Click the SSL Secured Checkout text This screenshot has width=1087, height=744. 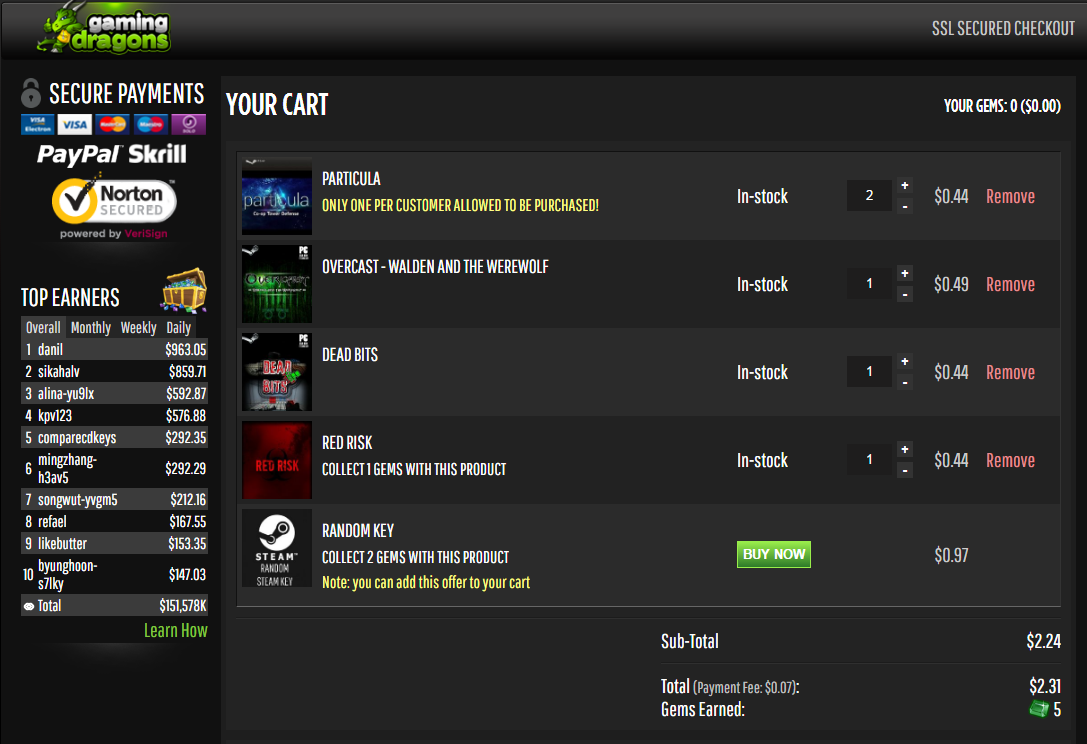pos(1003,28)
